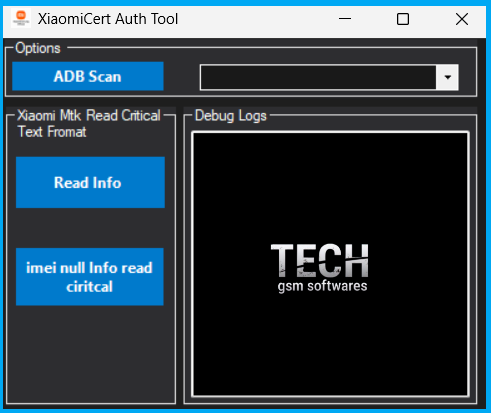Minimize the XiaomiCert Auth Tool window

[345, 19]
